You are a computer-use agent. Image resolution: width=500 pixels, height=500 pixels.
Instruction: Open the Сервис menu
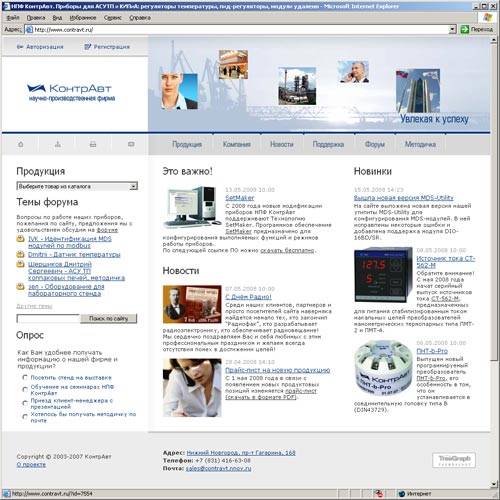coord(112,18)
